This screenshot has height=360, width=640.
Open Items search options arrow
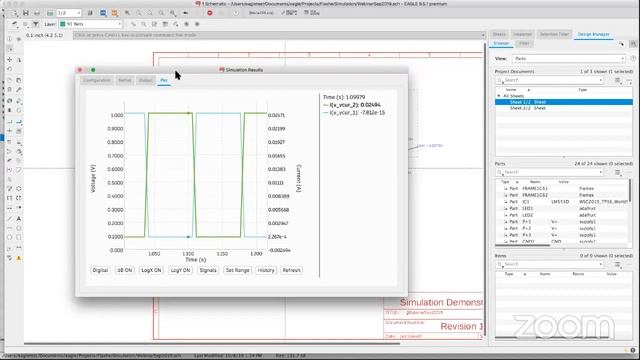pos(600,265)
